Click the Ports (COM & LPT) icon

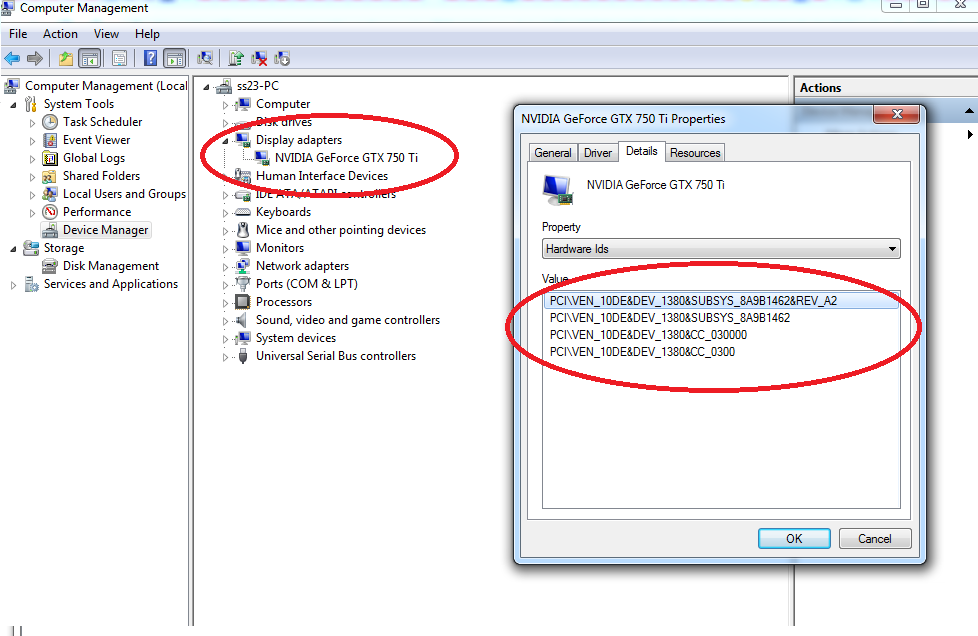243,284
